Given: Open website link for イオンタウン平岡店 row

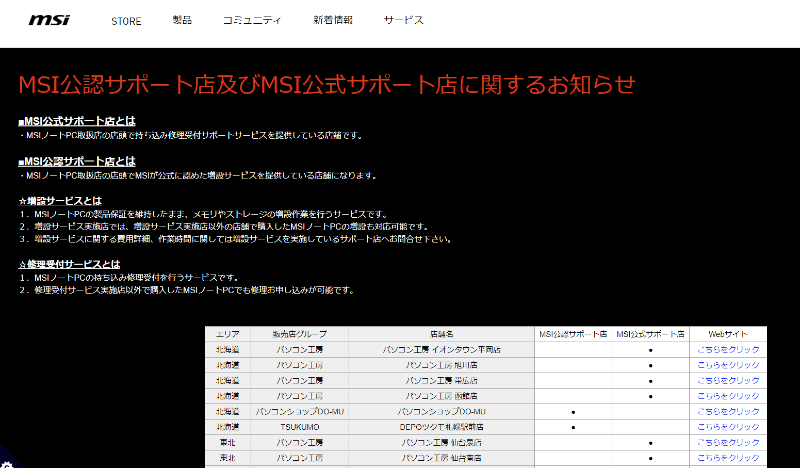Looking at the screenshot, I should [x=728, y=350].
